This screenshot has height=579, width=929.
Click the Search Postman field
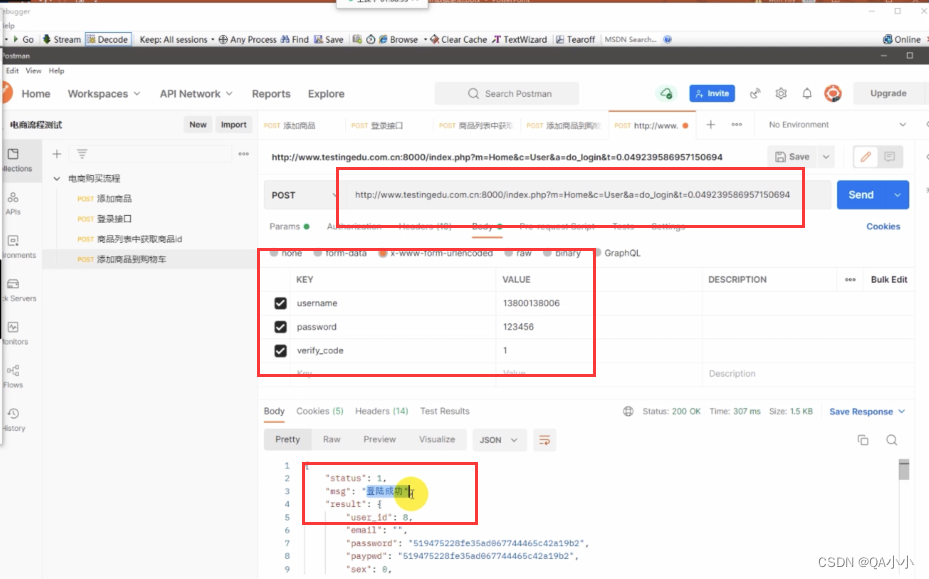[507, 94]
